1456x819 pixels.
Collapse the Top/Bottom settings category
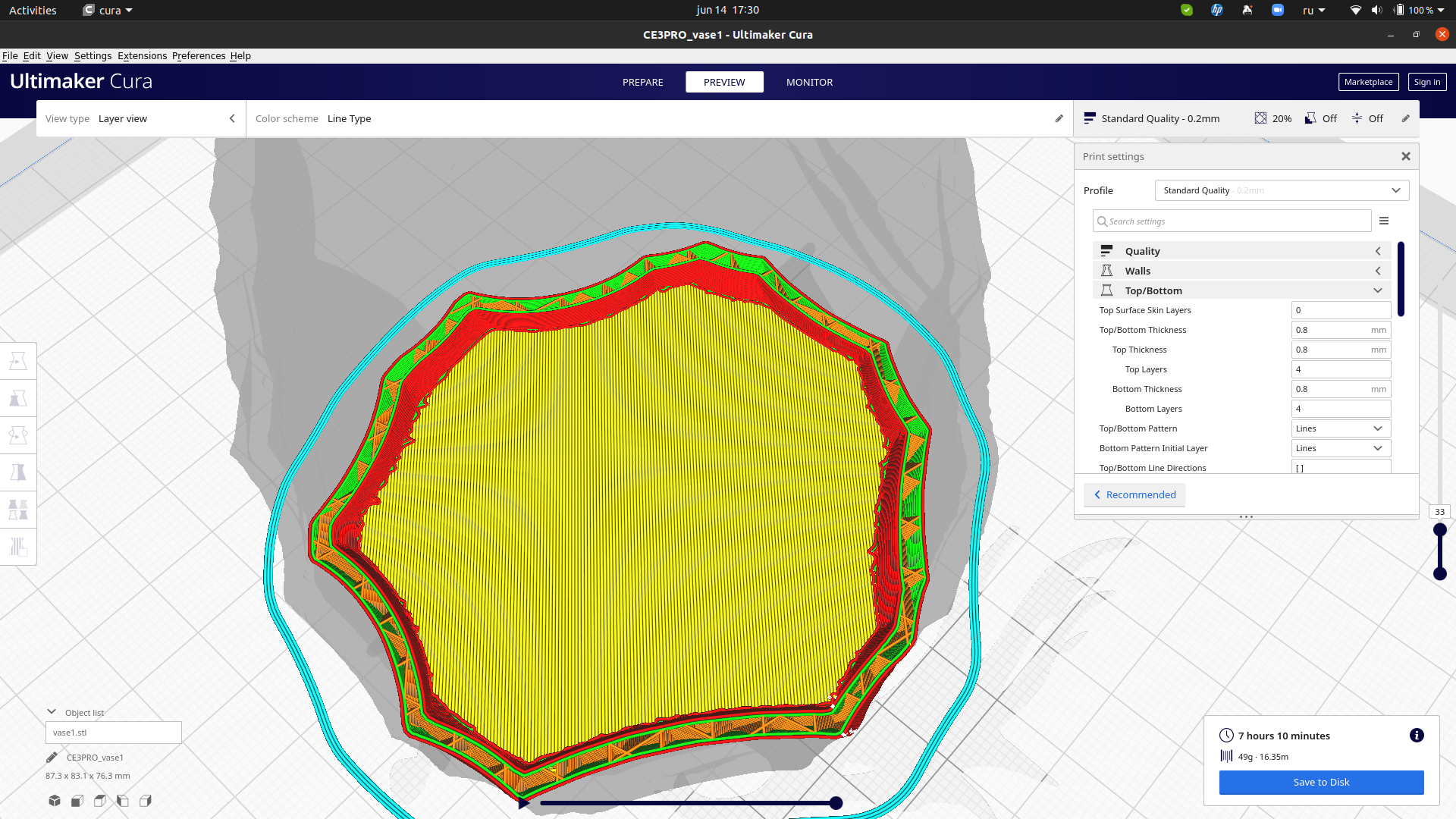click(x=1241, y=290)
